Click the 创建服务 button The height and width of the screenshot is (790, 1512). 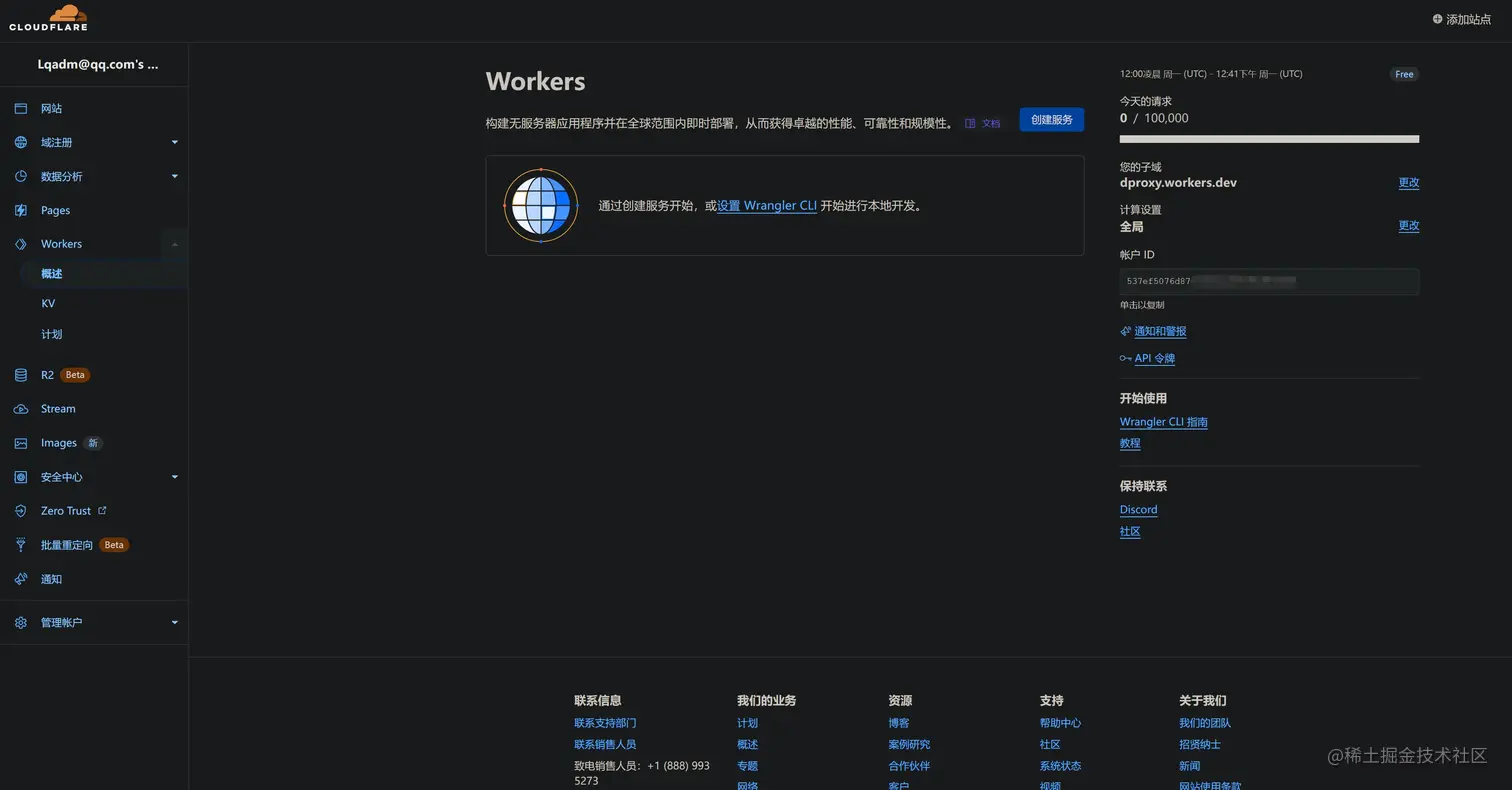1051,120
